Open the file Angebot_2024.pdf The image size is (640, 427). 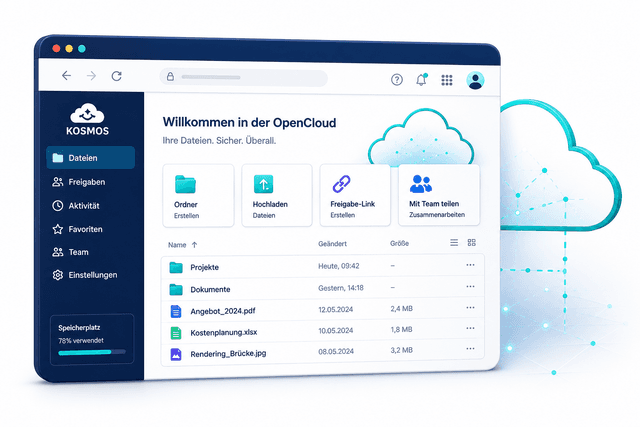tap(223, 311)
